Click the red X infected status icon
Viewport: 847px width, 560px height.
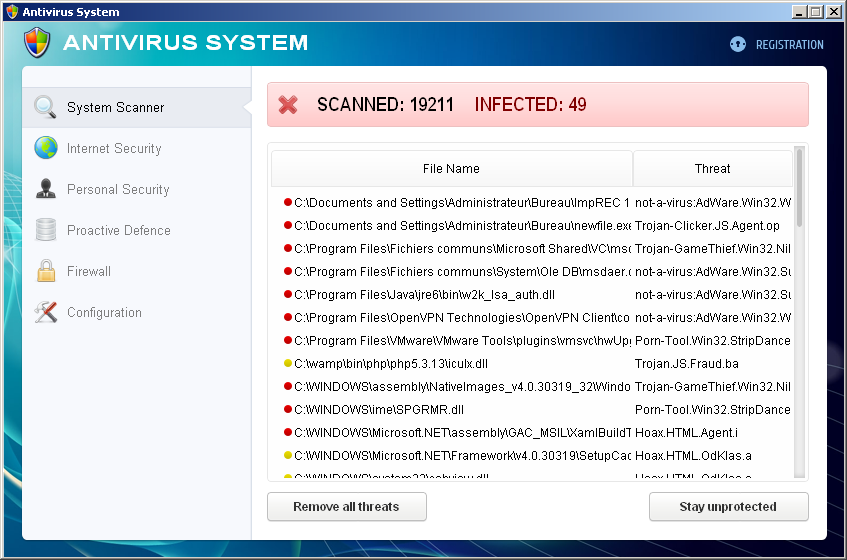[288, 105]
